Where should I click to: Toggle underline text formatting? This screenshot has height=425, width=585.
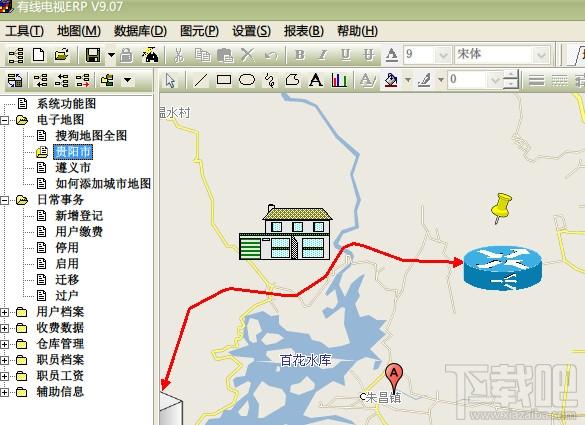pyautogui.click(x=346, y=55)
